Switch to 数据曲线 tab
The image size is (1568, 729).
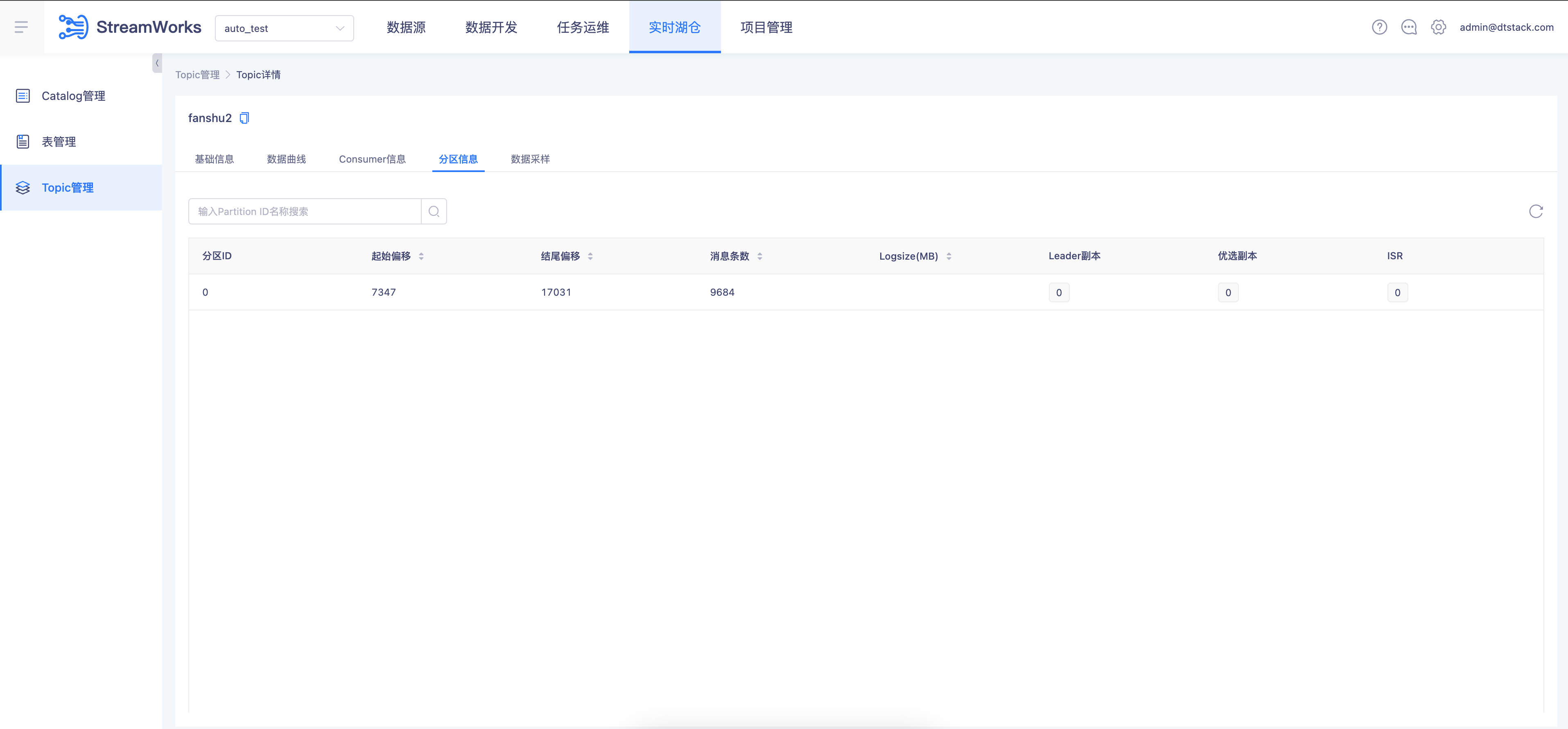pyautogui.click(x=286, y=160)
